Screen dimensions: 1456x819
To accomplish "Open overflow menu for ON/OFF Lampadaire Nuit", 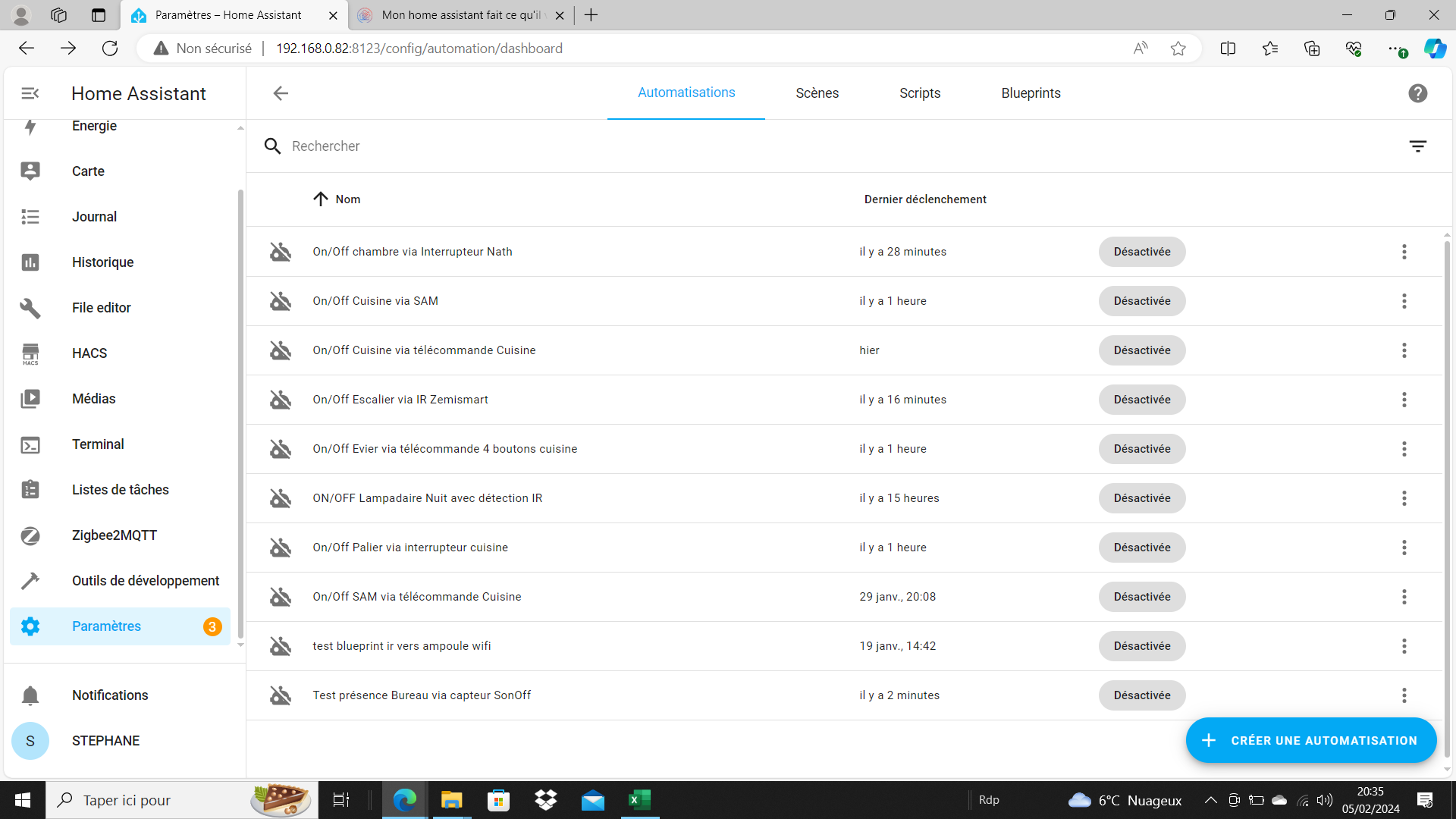I will click(1404, 498).
